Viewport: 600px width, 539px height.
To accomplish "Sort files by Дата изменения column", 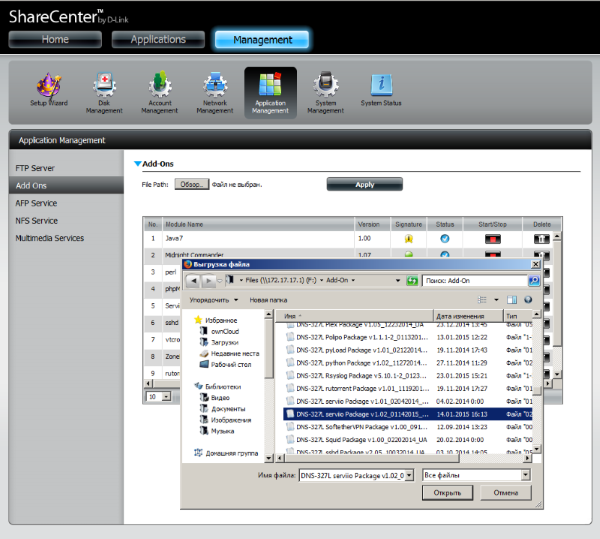I will coord(468,316).
